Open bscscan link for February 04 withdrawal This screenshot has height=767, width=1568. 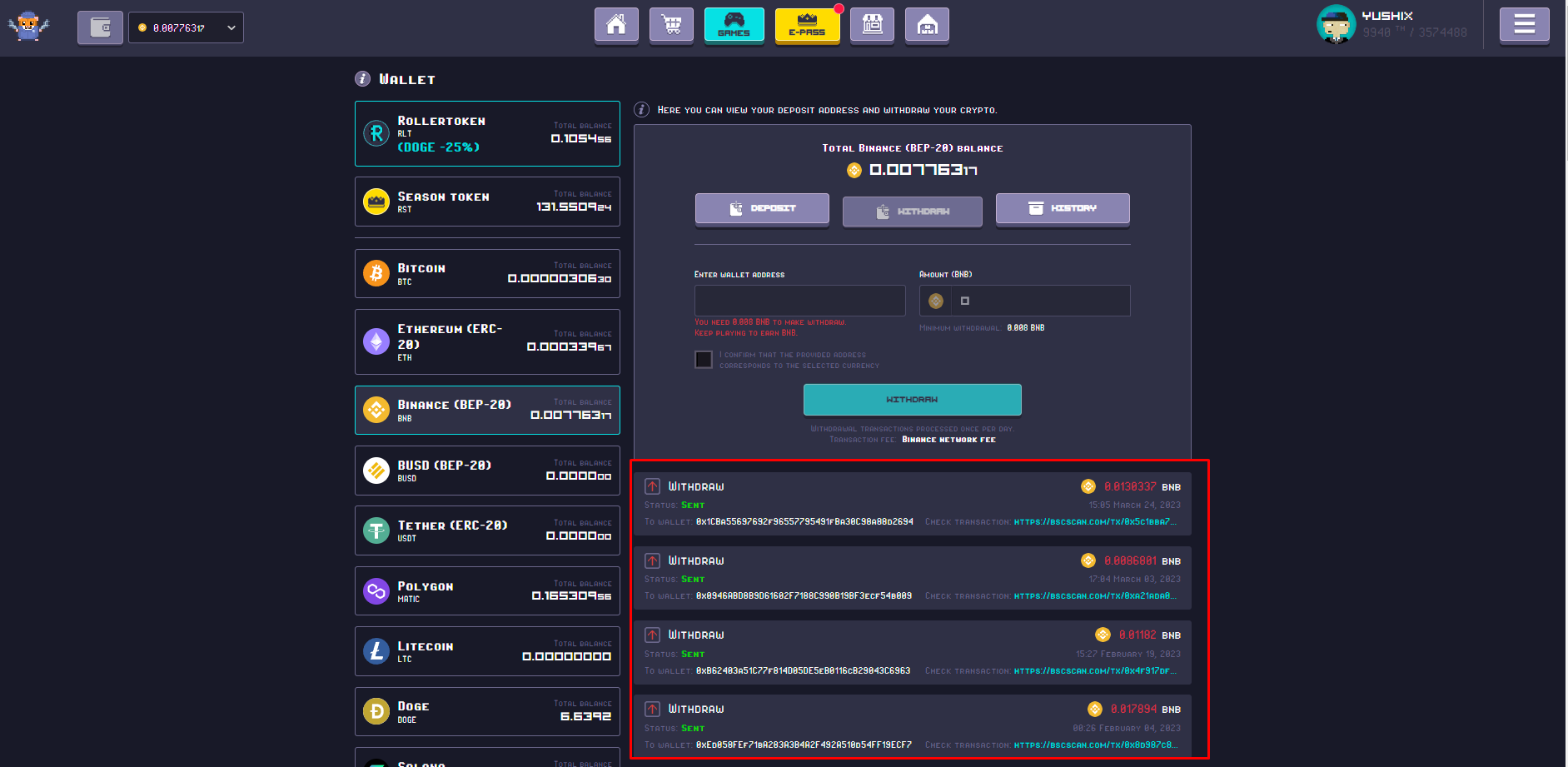click(x=1095, y=745)
